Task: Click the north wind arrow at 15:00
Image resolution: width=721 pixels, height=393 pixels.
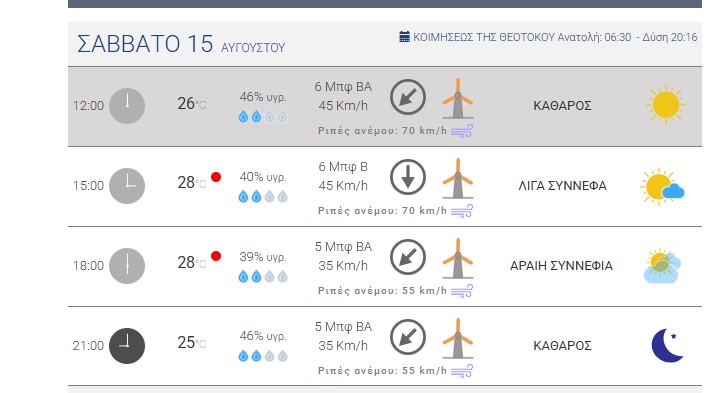Action: coord(408,177)
